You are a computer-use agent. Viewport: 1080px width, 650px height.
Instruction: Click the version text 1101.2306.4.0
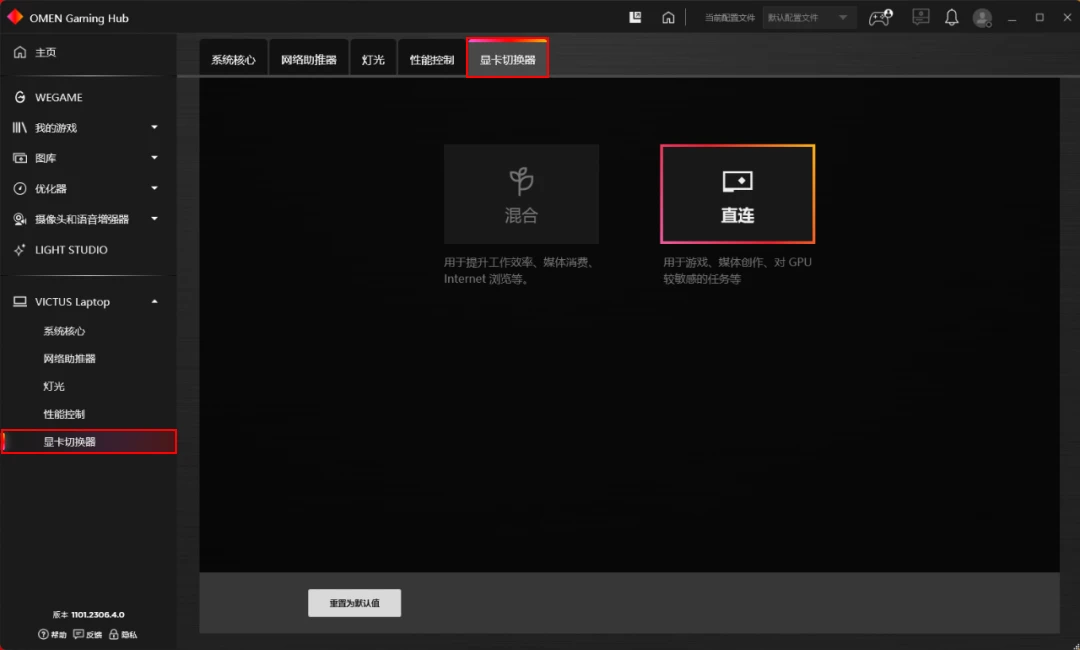[x=98, y=614]
